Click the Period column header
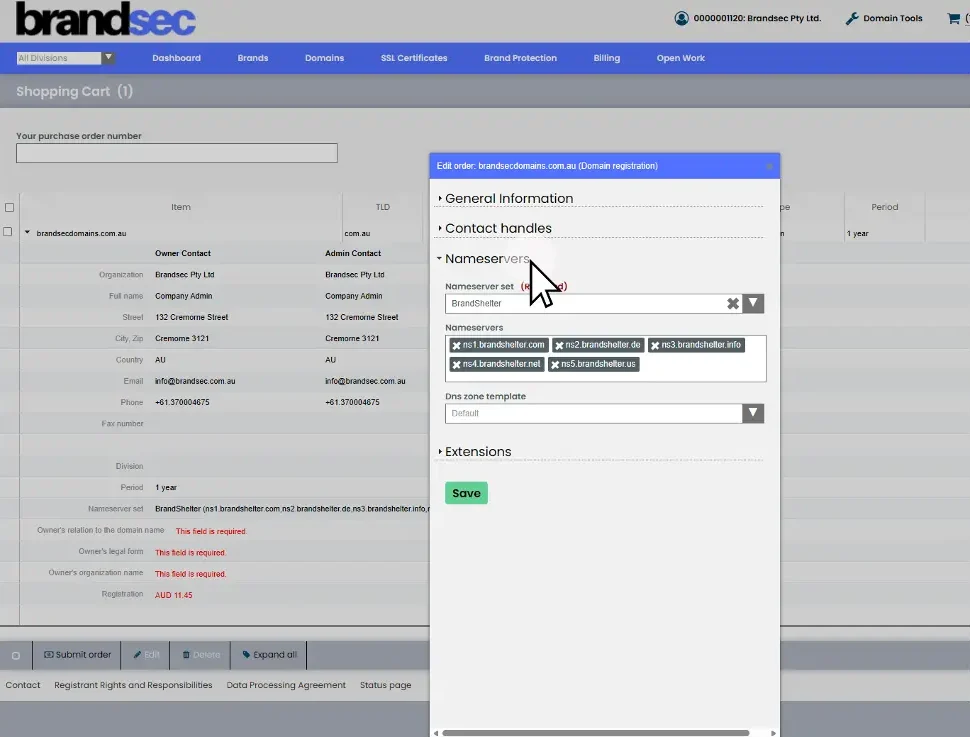The width and height of the screenshot is (971, 738). coord(884,207)
